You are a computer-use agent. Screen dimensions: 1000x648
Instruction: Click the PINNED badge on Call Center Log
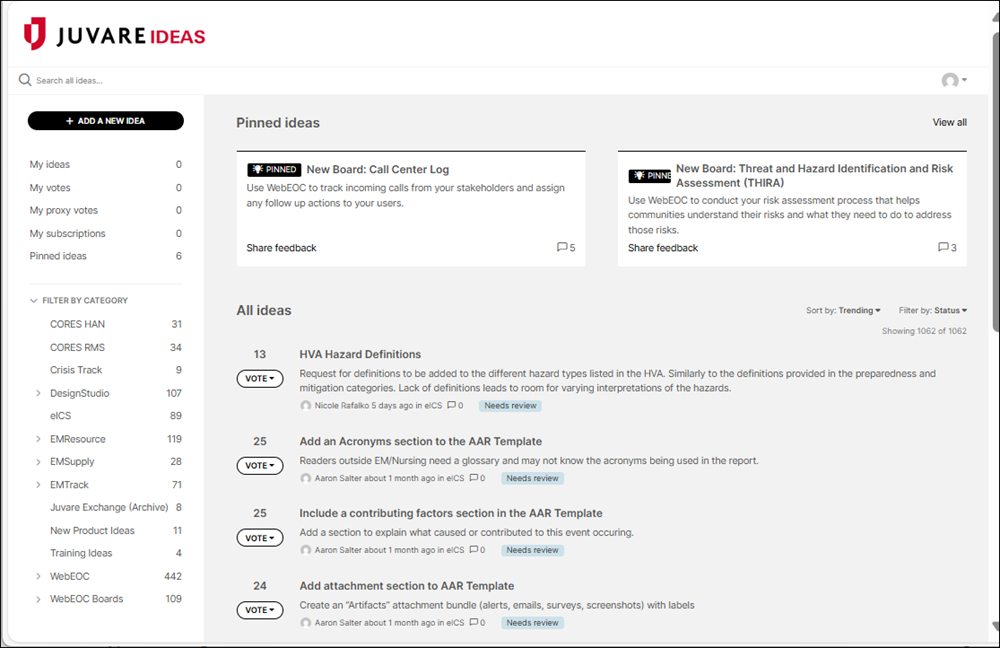[x=273, y=169]
